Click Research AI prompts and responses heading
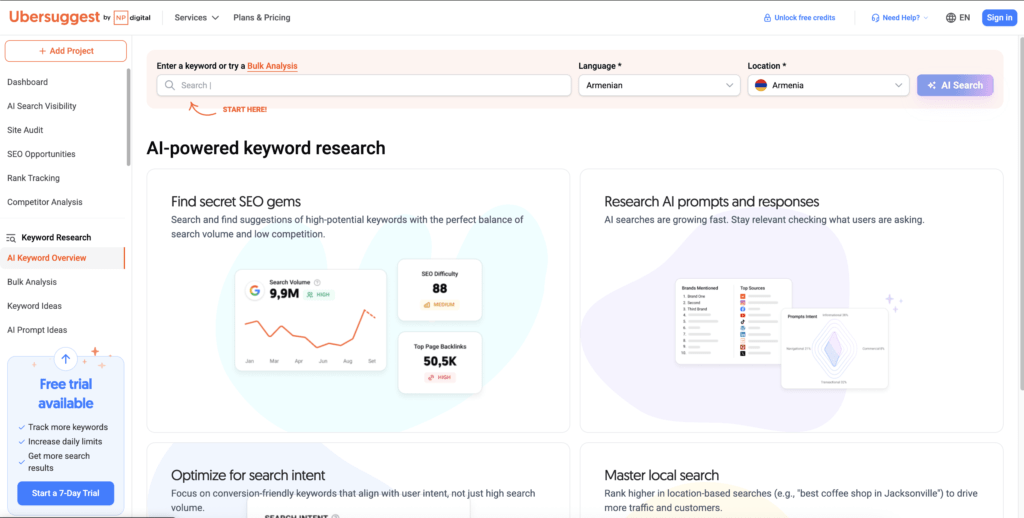The width and height of the screenshot is (1024, 518). point(712,201)
